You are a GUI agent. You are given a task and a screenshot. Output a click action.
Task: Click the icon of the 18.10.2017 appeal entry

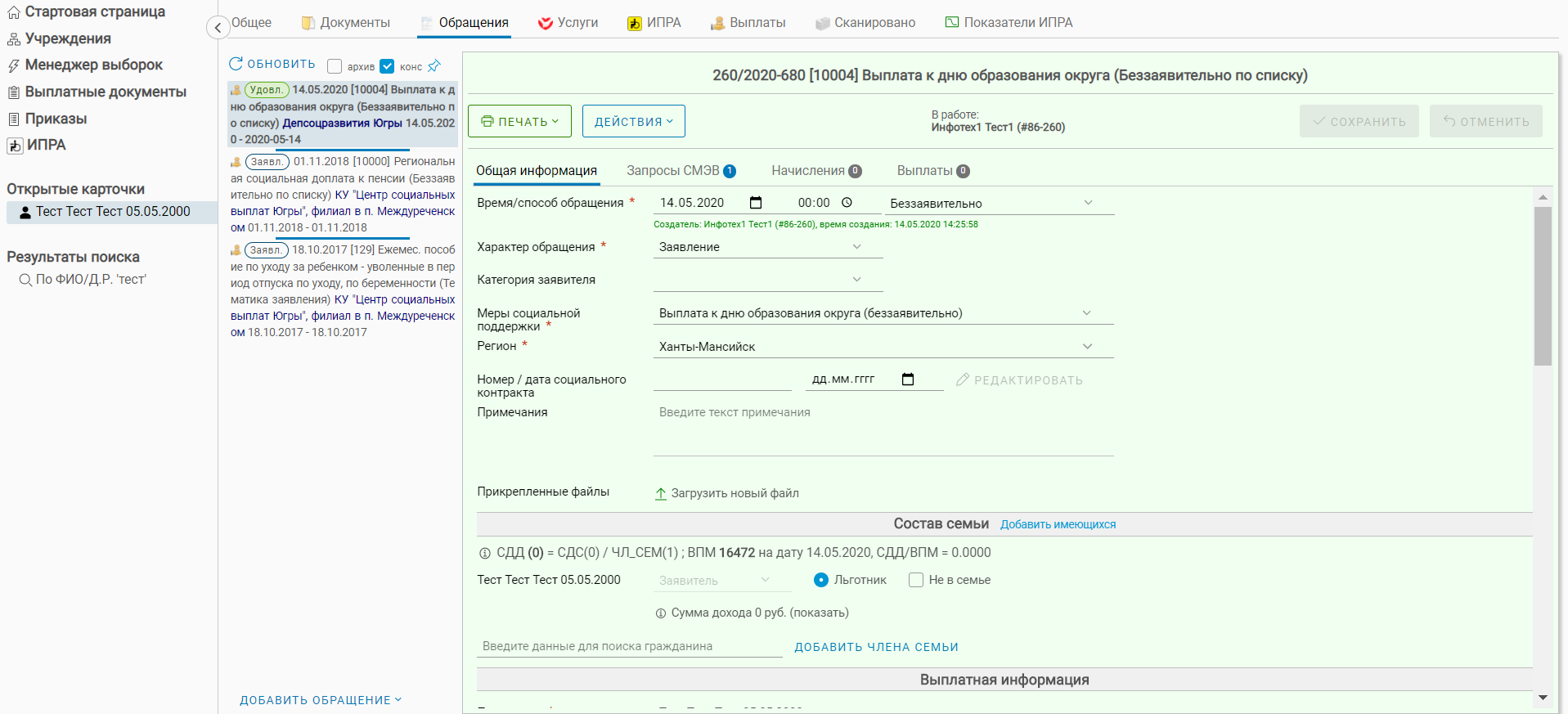tap(236, 250)
